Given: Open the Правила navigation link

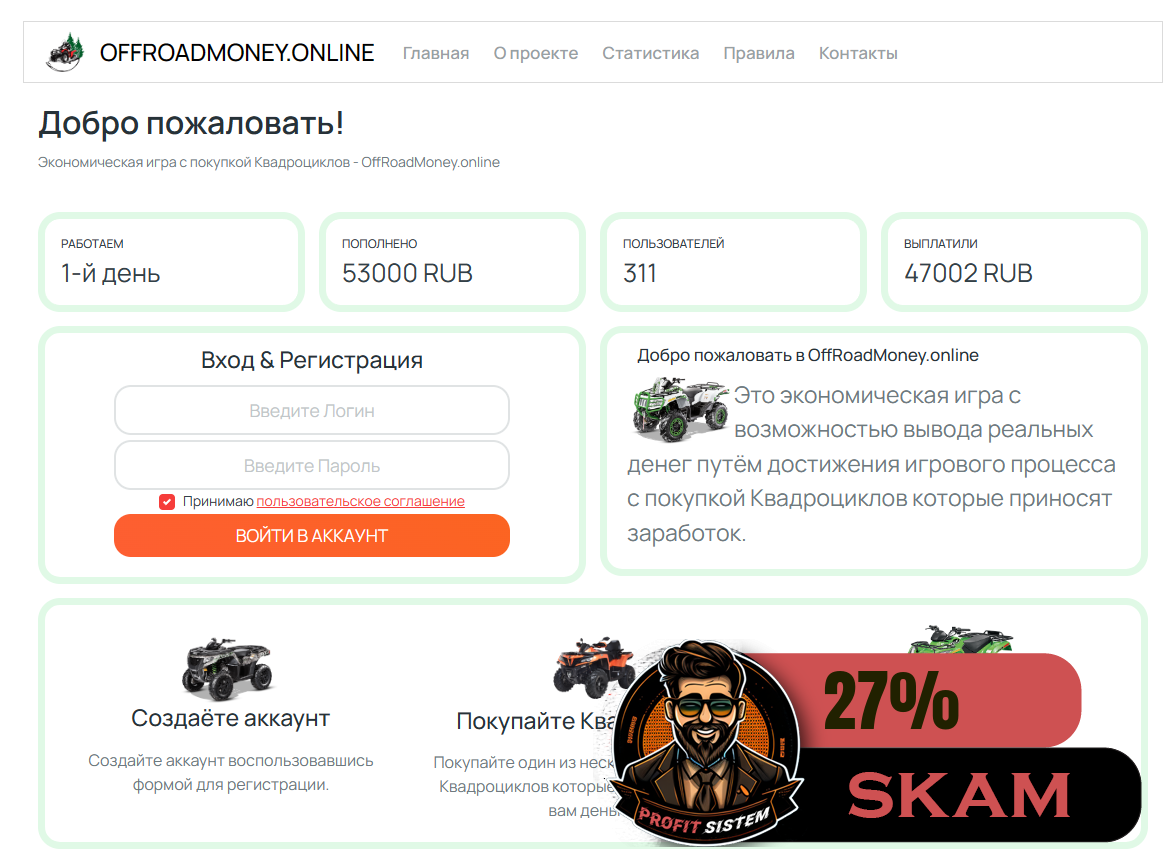Looking at the screenshot, I should tap(759, 53).
